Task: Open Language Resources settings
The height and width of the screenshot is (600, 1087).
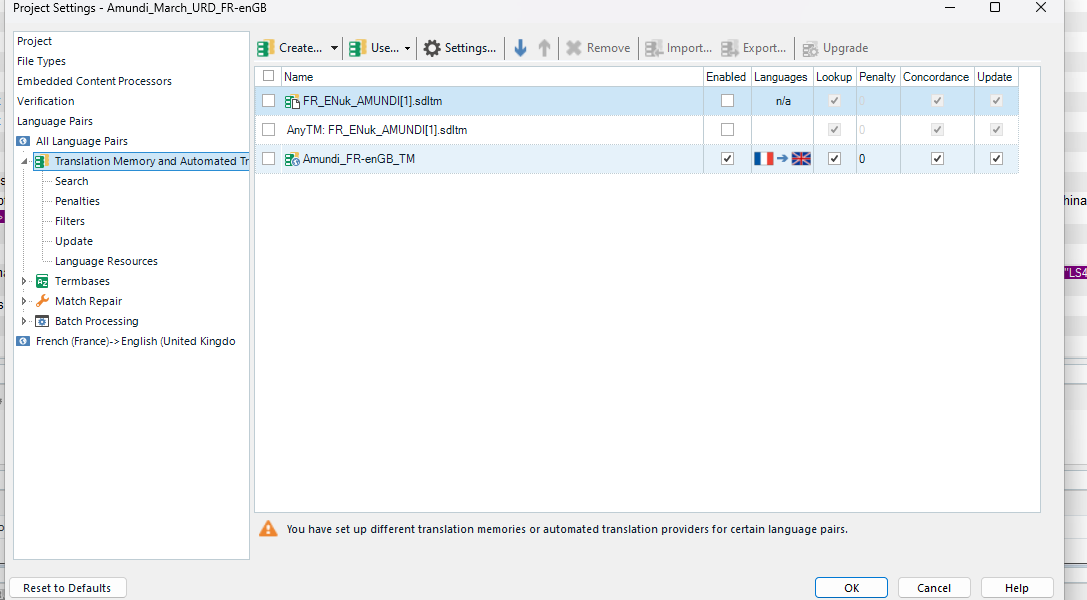Action: click(x=106, y=262)
